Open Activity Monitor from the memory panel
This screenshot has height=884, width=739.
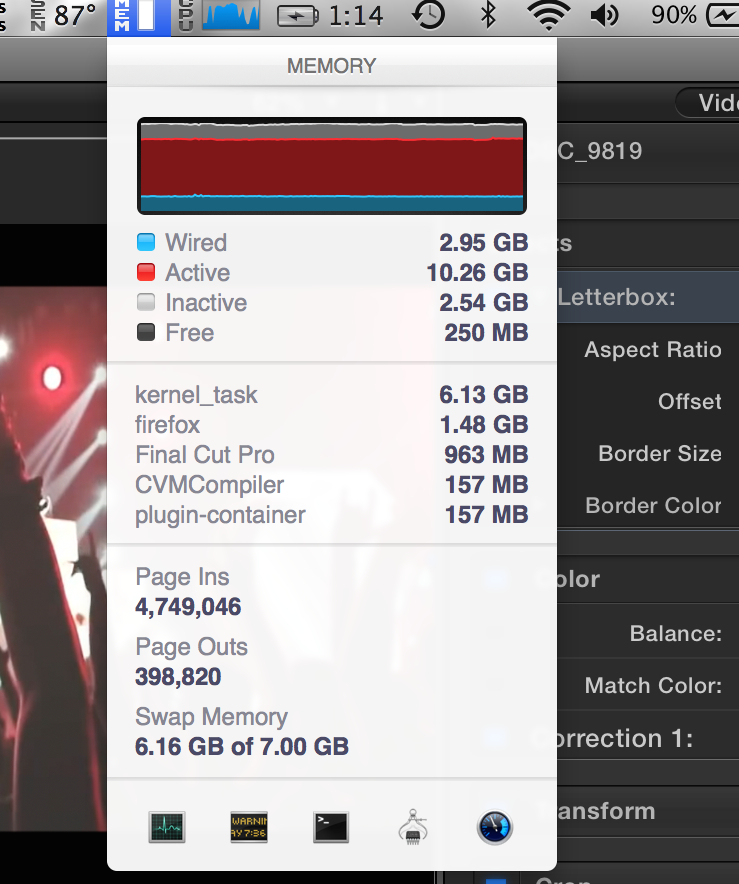167,827
